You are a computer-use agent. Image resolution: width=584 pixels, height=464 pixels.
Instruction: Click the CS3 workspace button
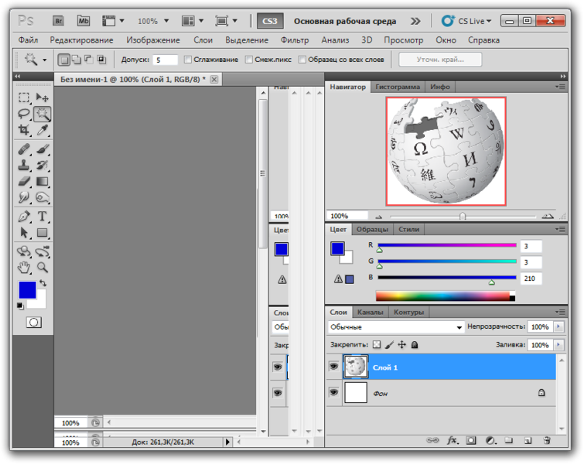(270, 21)
